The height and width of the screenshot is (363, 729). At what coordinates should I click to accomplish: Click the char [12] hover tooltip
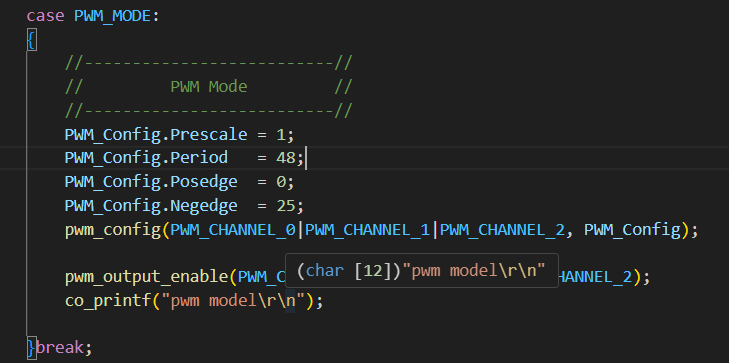[x=422, y=271]
